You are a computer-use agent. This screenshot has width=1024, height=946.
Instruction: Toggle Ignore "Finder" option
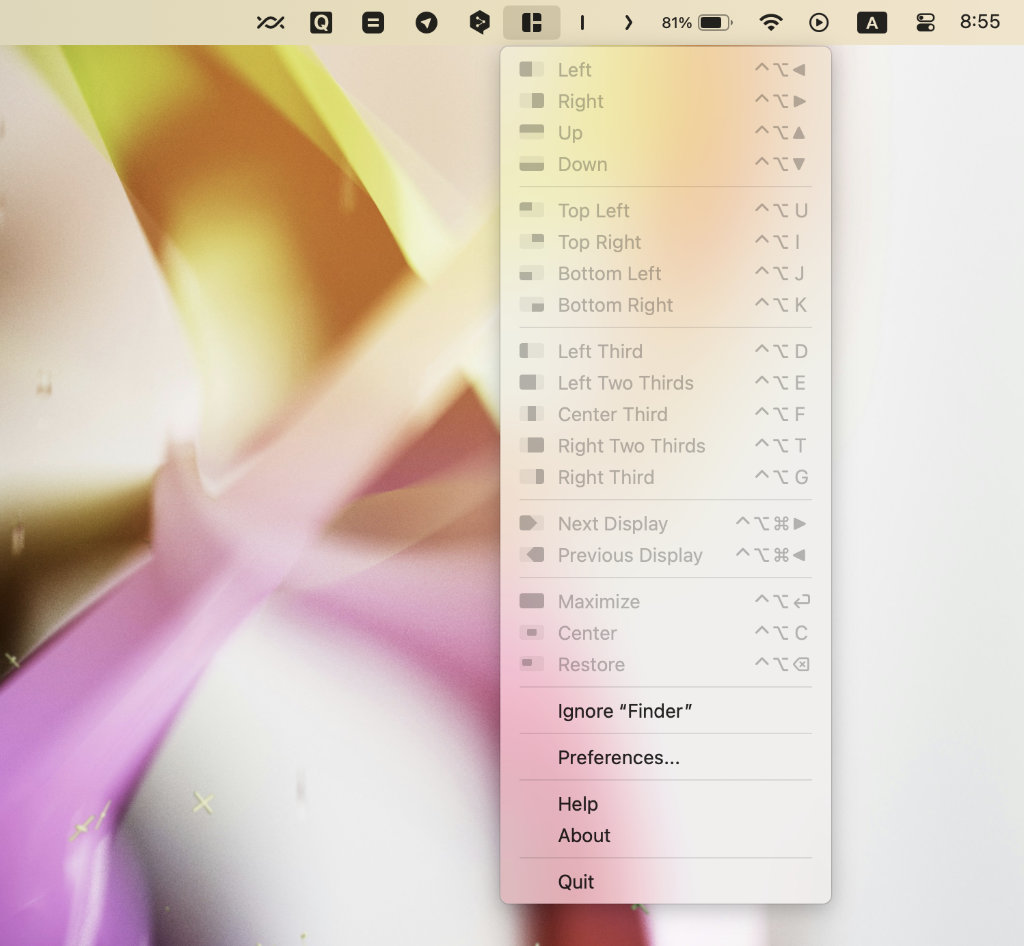coord(625,711)
